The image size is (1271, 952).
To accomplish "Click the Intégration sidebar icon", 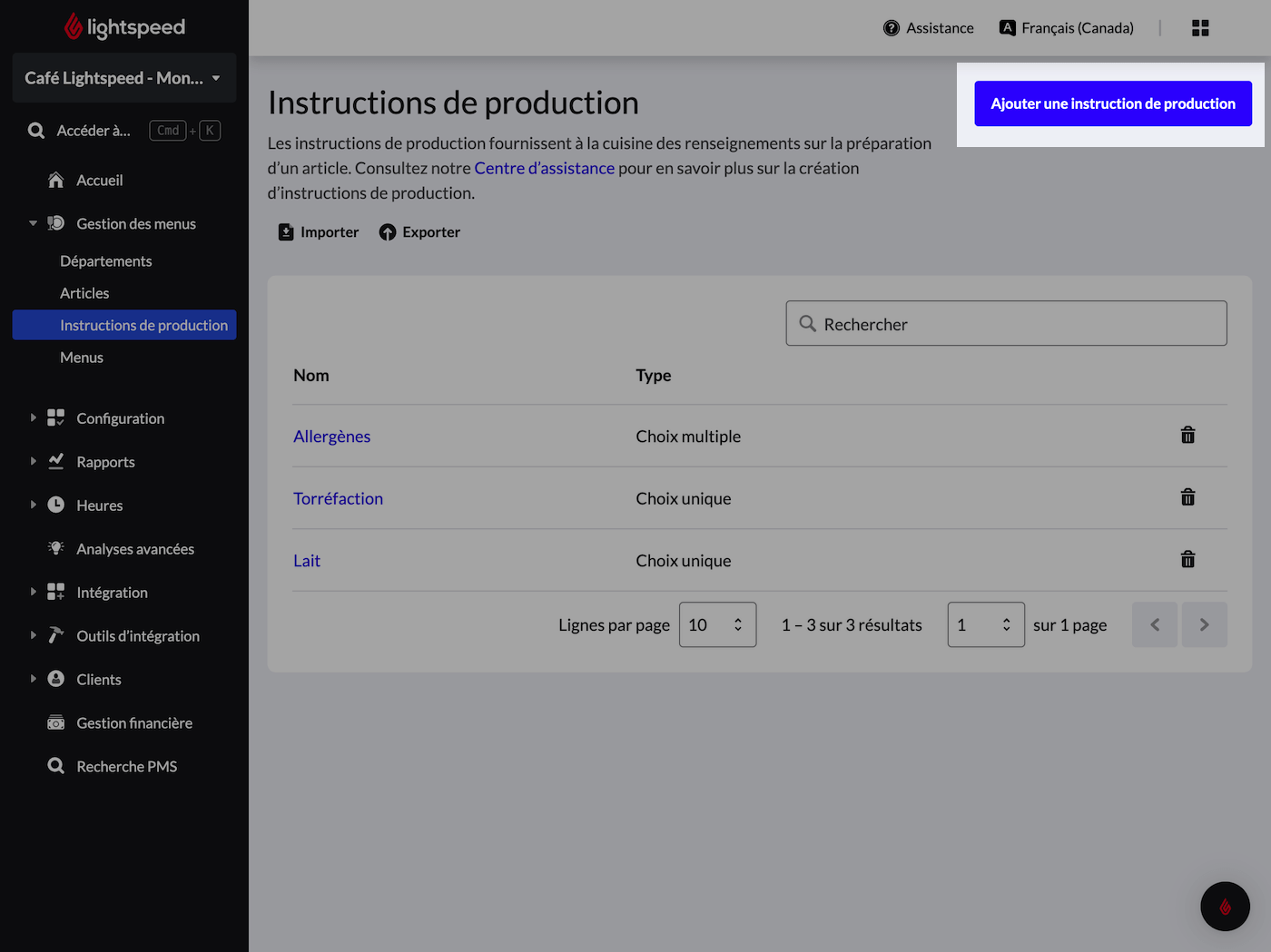I will point(56,592).
